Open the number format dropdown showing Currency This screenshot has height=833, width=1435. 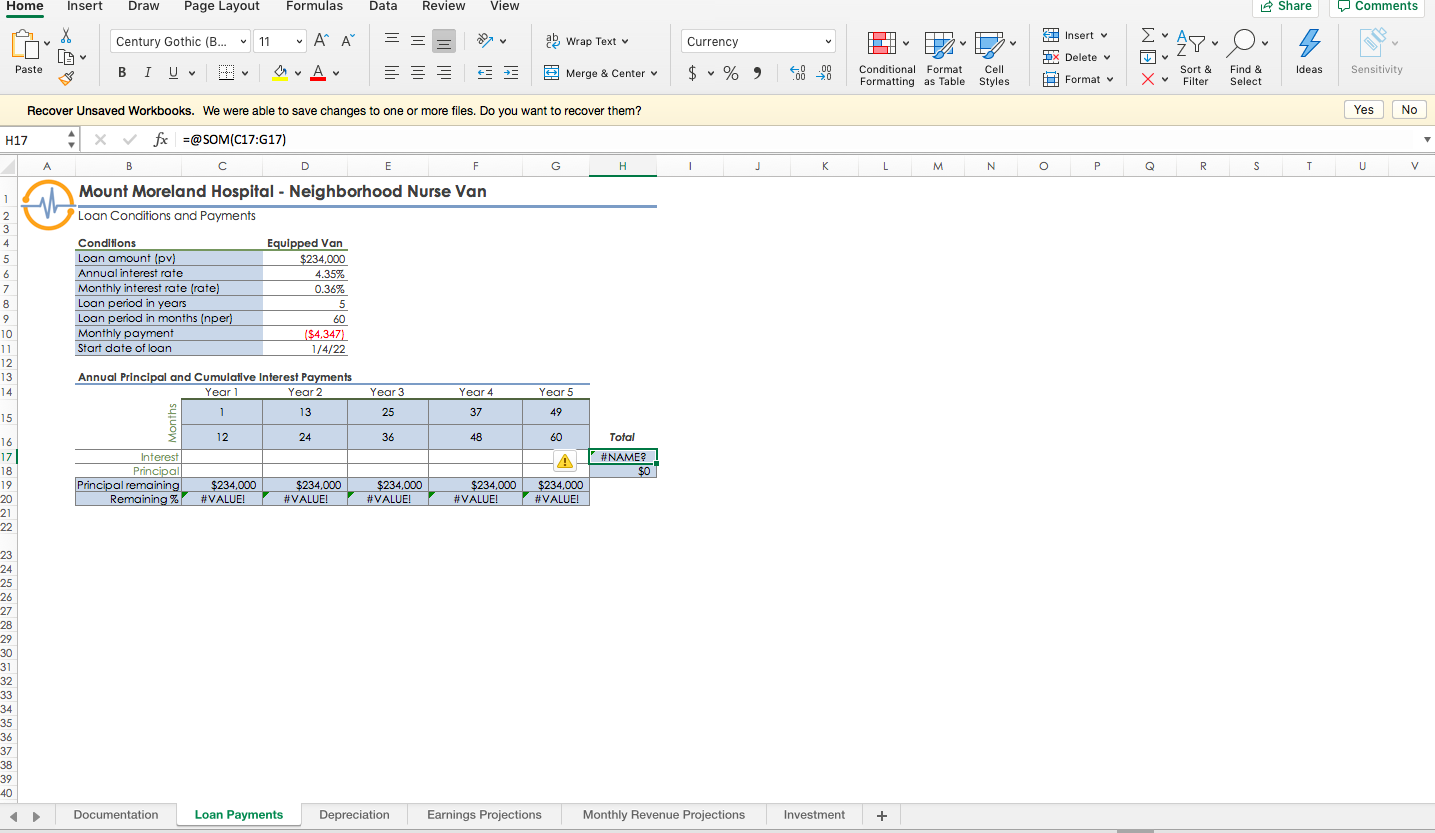(x=757, y=40)
